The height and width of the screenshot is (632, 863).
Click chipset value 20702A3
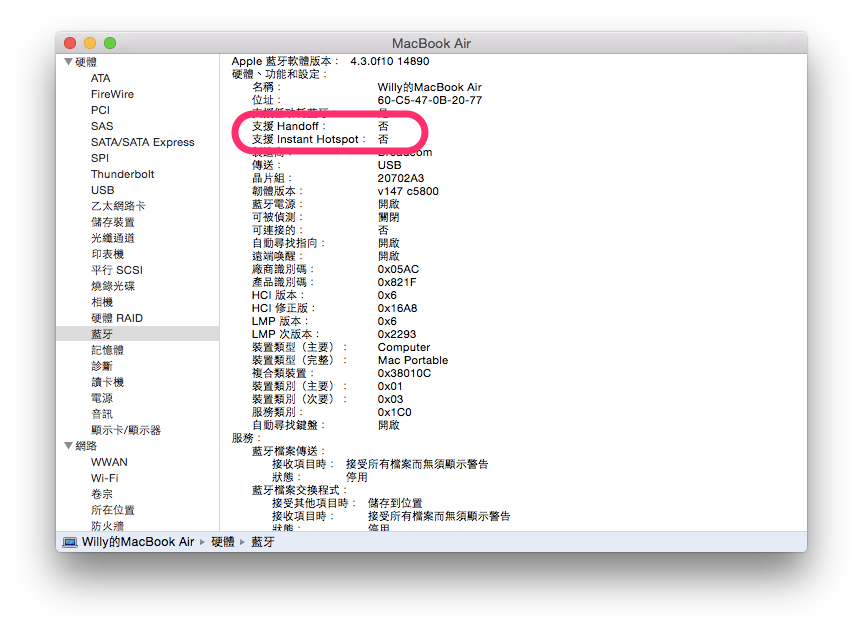[x=401, y=178]
